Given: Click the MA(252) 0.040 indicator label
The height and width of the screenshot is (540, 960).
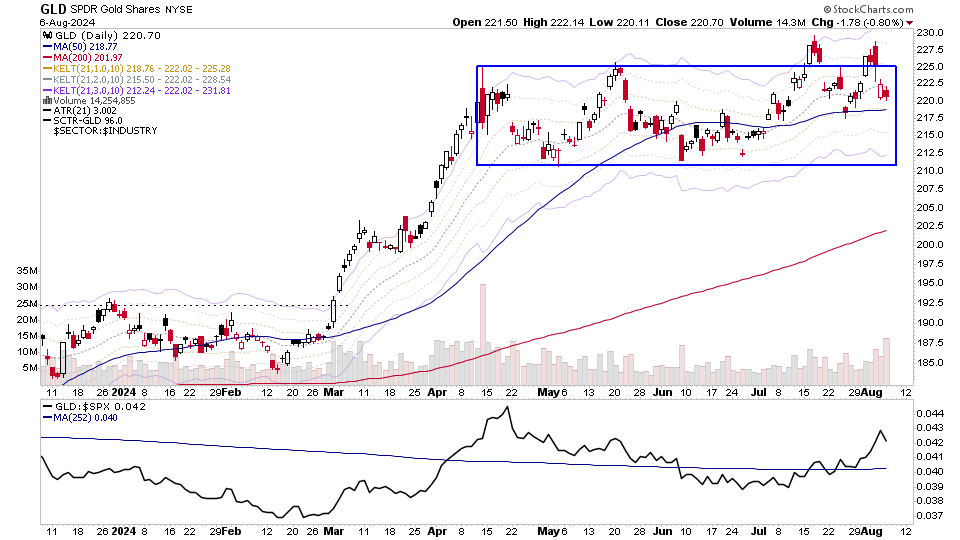Looking at the screenshot, I should pyautogui.click(x=86, y=418).
